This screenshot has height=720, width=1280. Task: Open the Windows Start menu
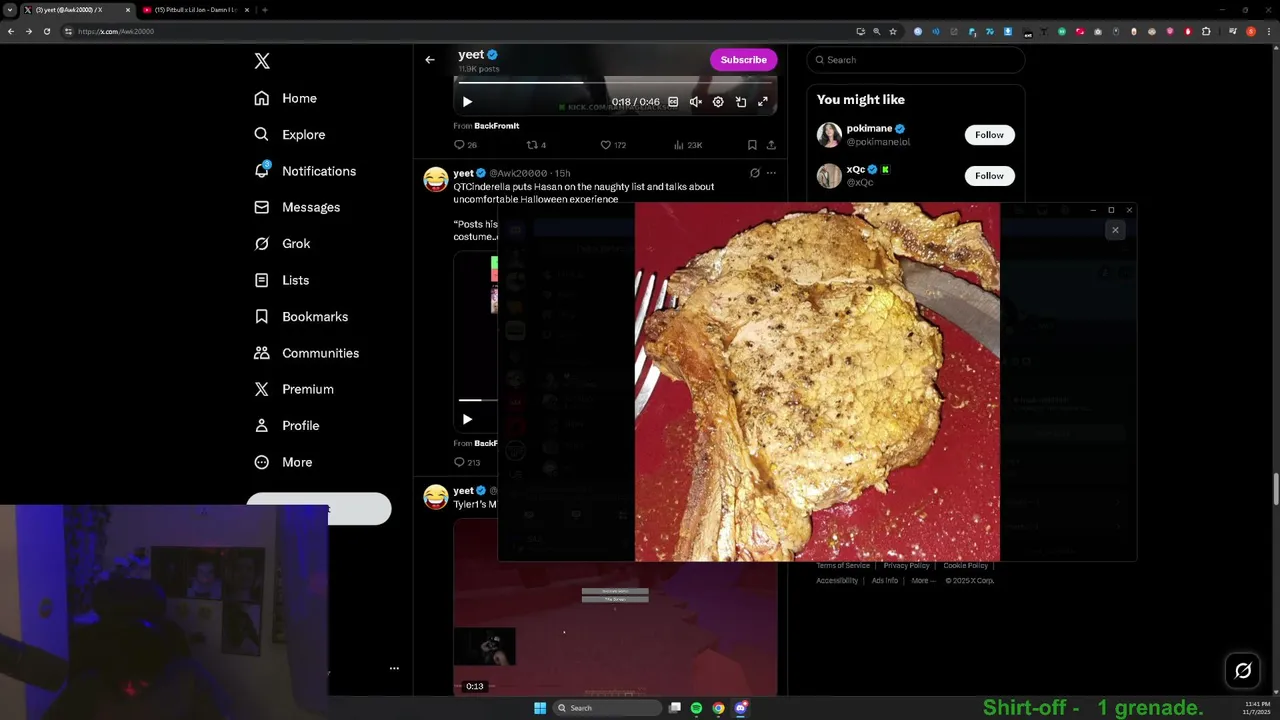click(540, 708)
